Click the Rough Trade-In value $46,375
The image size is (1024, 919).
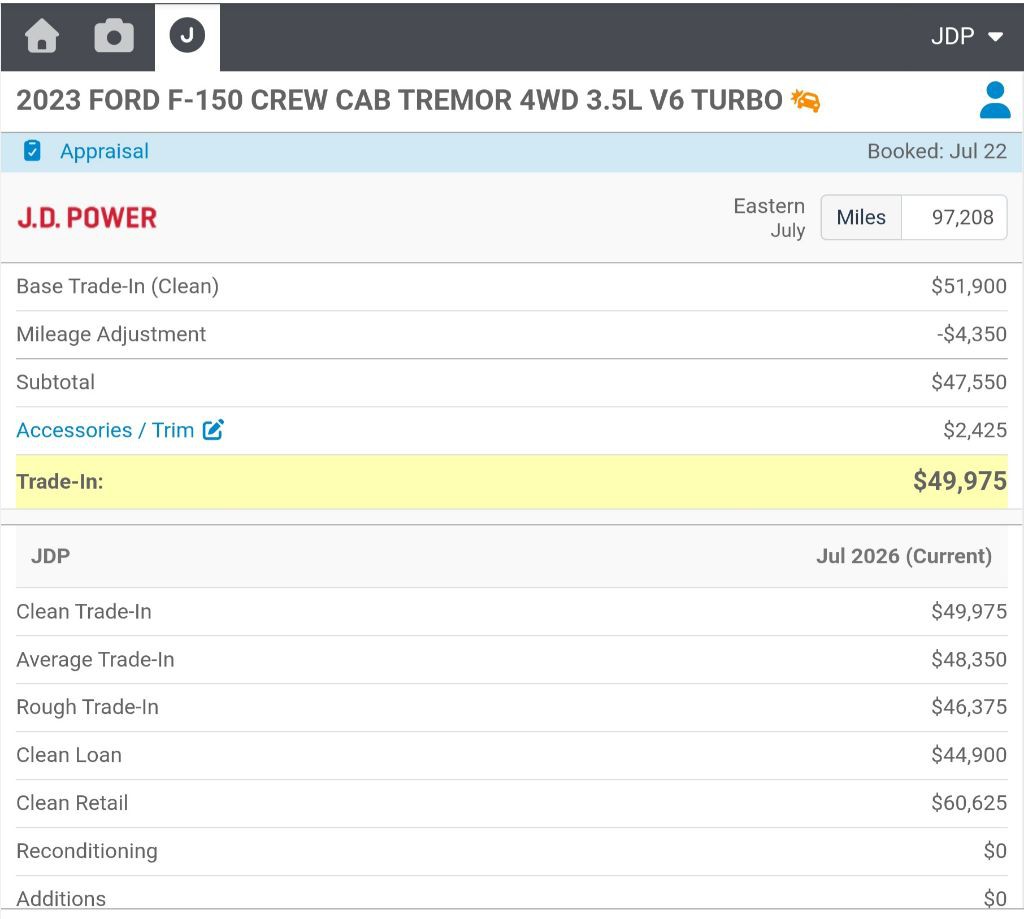(x=968, y=707)
